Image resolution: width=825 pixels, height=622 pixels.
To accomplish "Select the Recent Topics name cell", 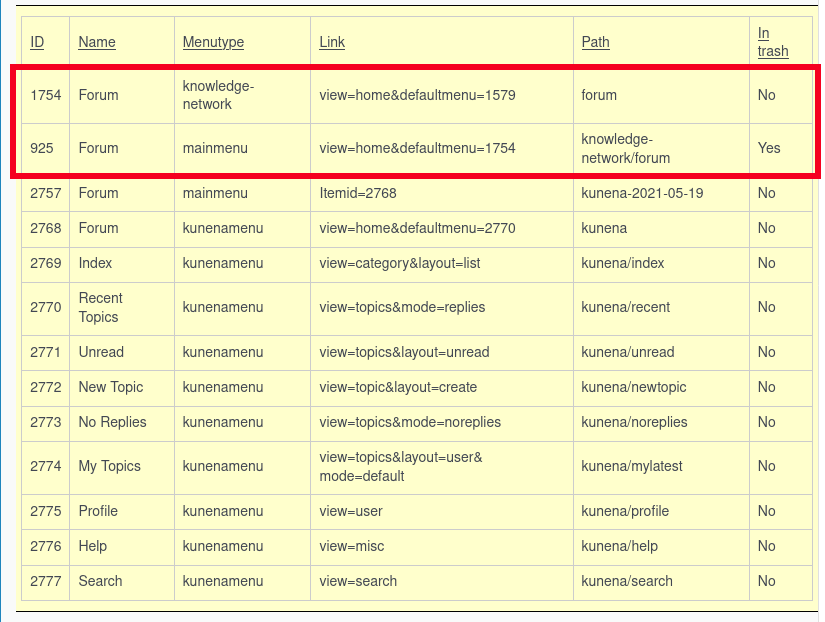I will coord(100,307).
